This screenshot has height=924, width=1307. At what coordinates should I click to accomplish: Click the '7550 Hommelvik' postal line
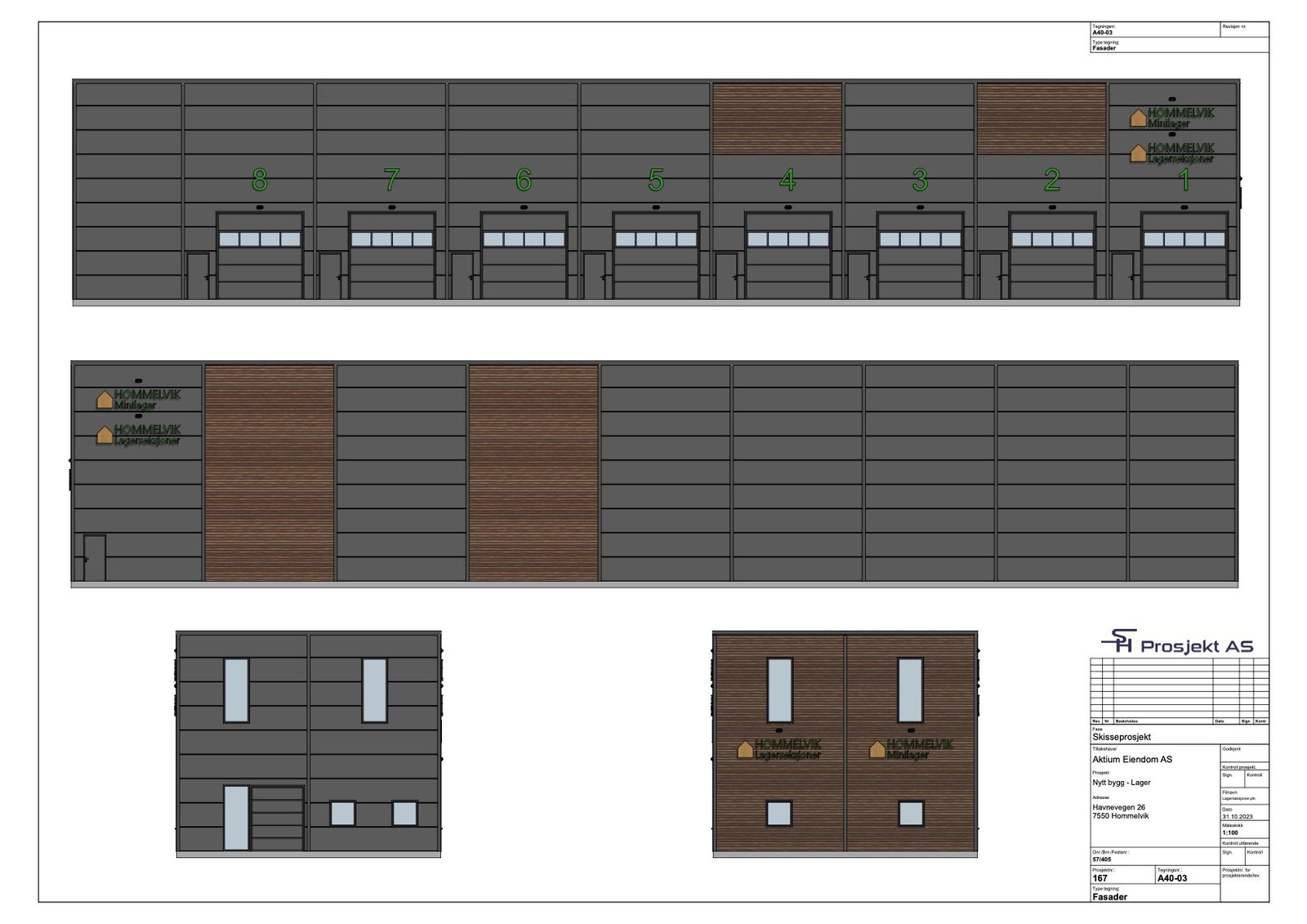click(1121, 815)
